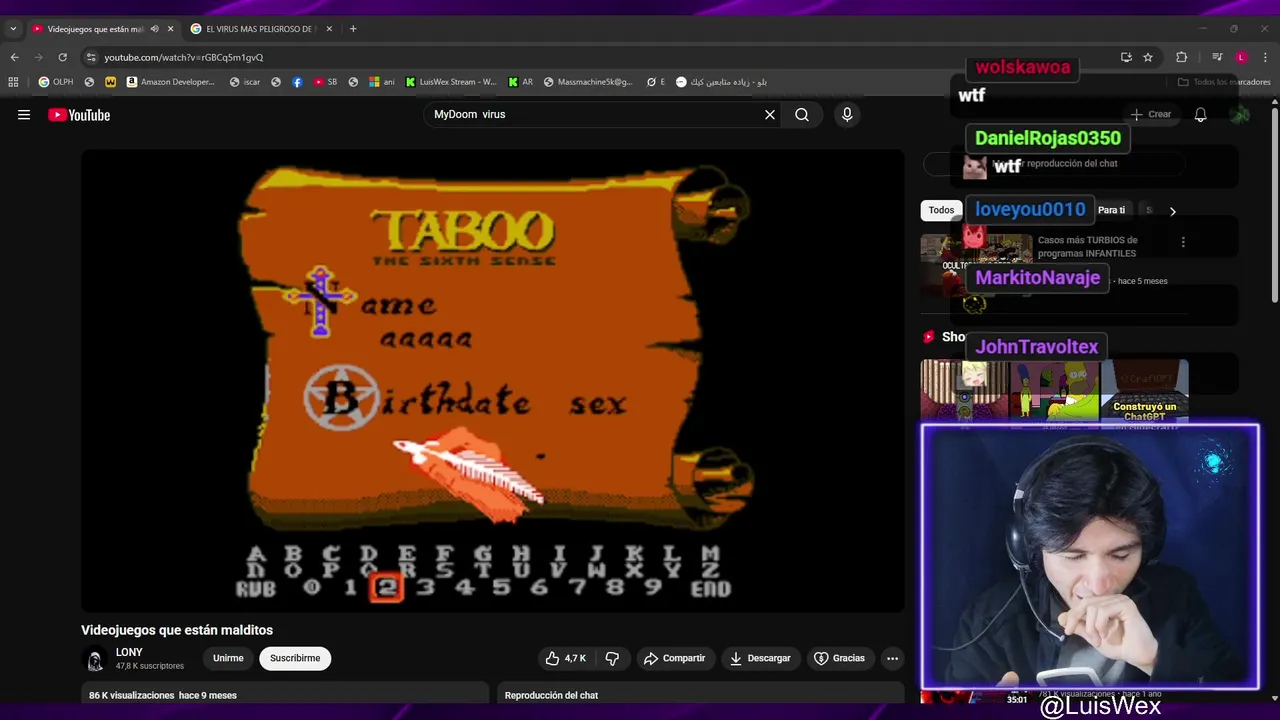Open options for Casos más TURBIOS video
1280x720 pixels.
tap(1183, 242)
